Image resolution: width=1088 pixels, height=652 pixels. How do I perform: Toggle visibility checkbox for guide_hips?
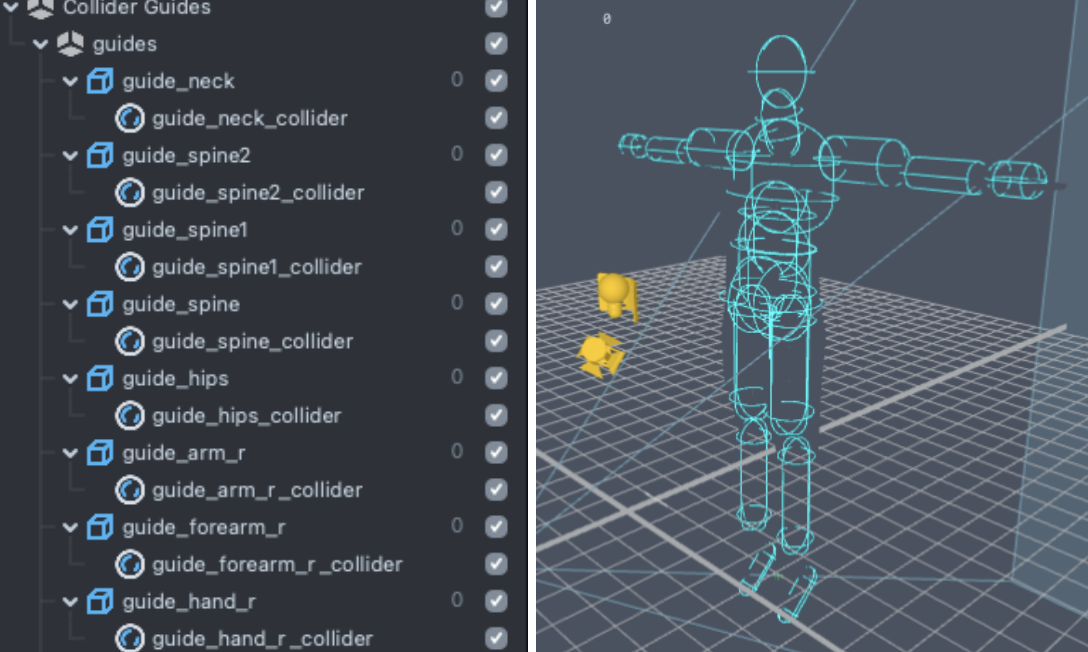496,378
